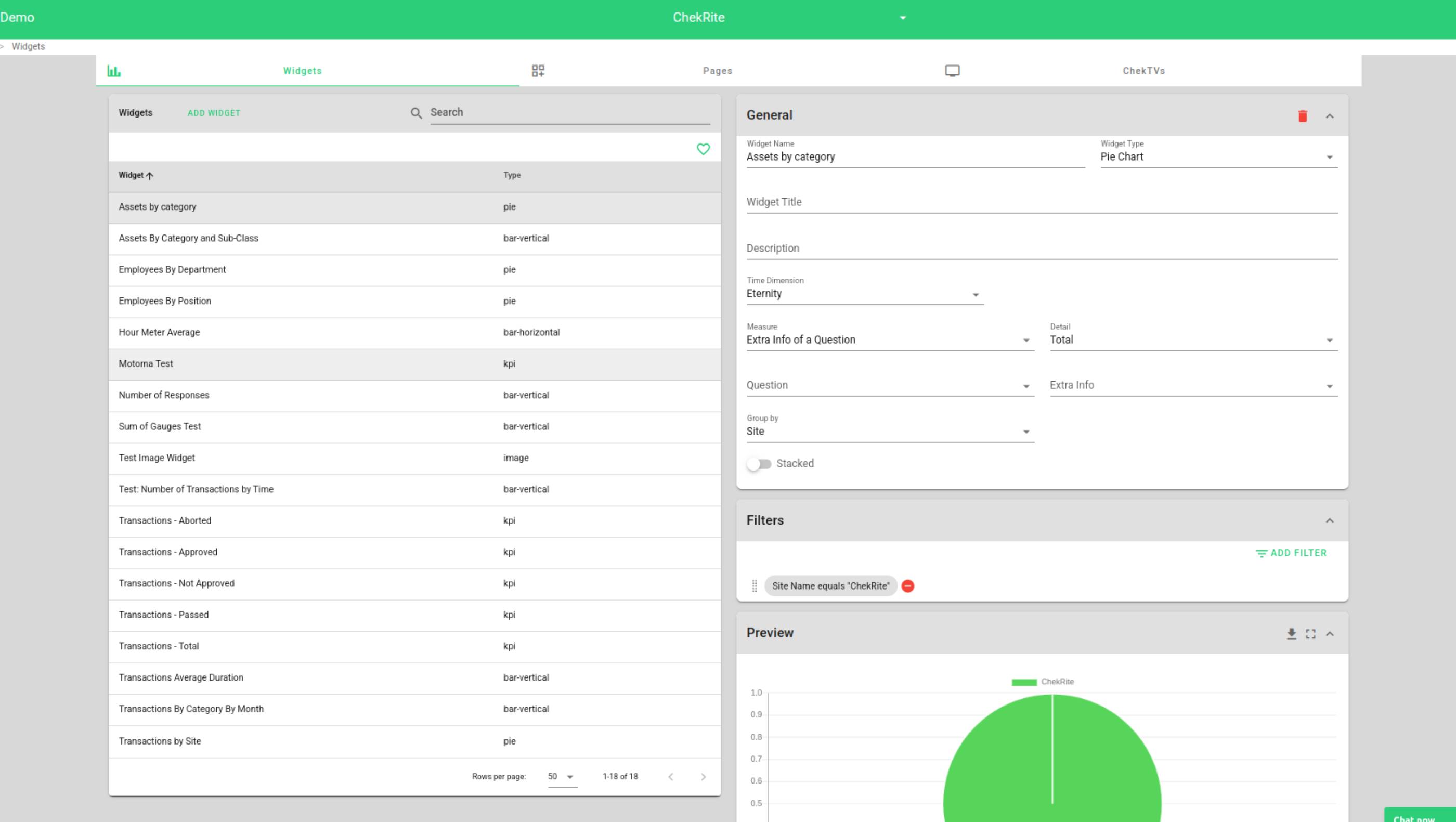Open preview in fullscreen

click(1311, 634)
